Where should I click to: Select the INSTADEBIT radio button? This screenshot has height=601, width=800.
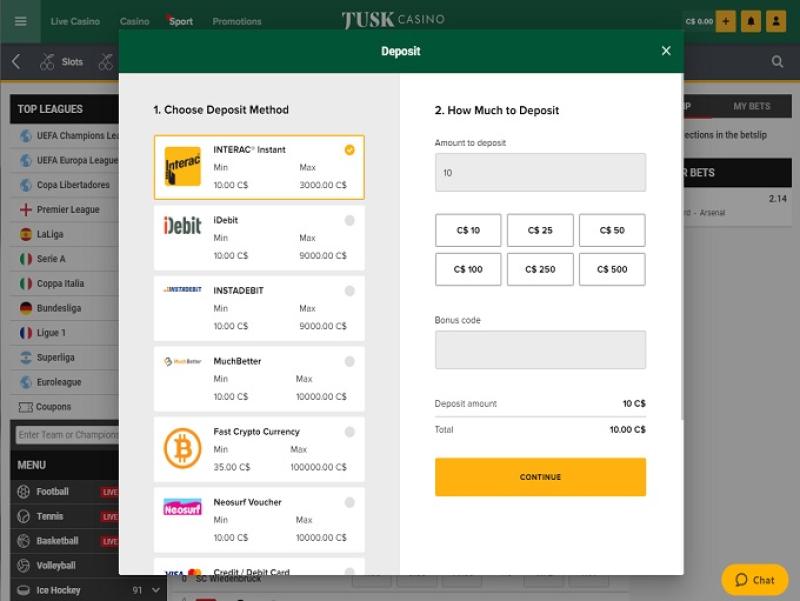click(x=349, y=291)
